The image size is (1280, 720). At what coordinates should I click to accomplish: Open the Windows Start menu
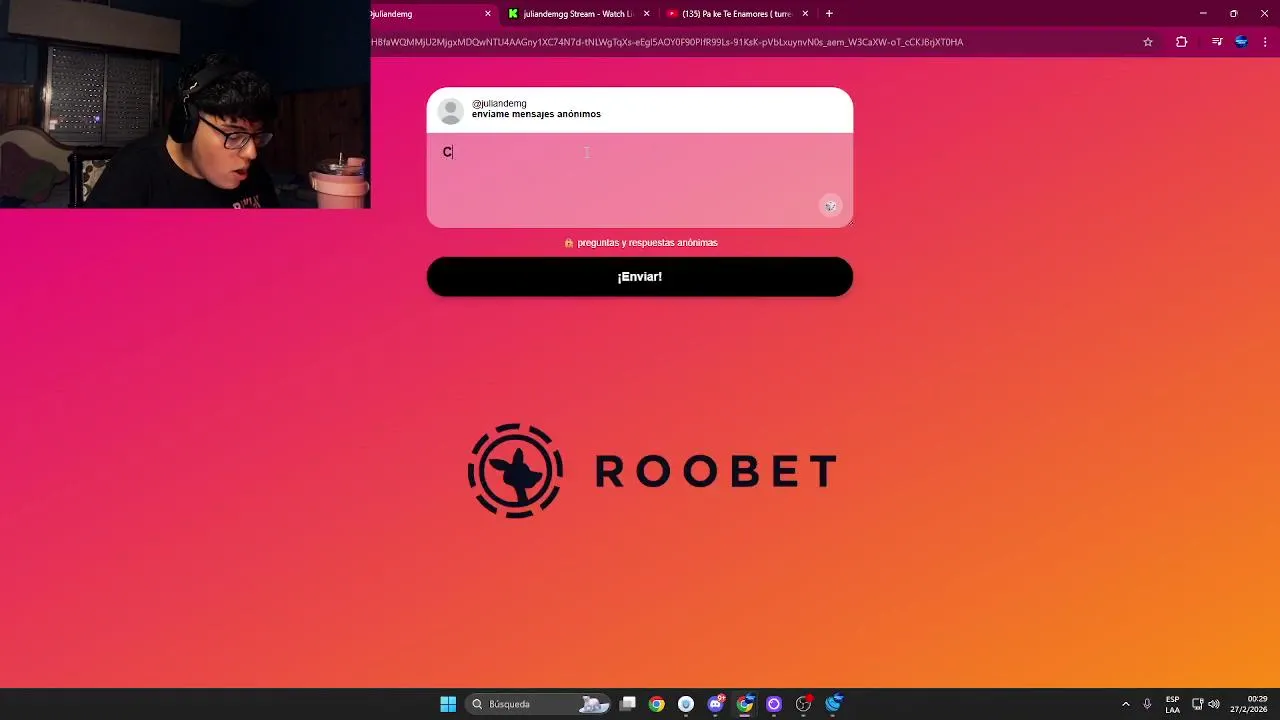(448, 704)
